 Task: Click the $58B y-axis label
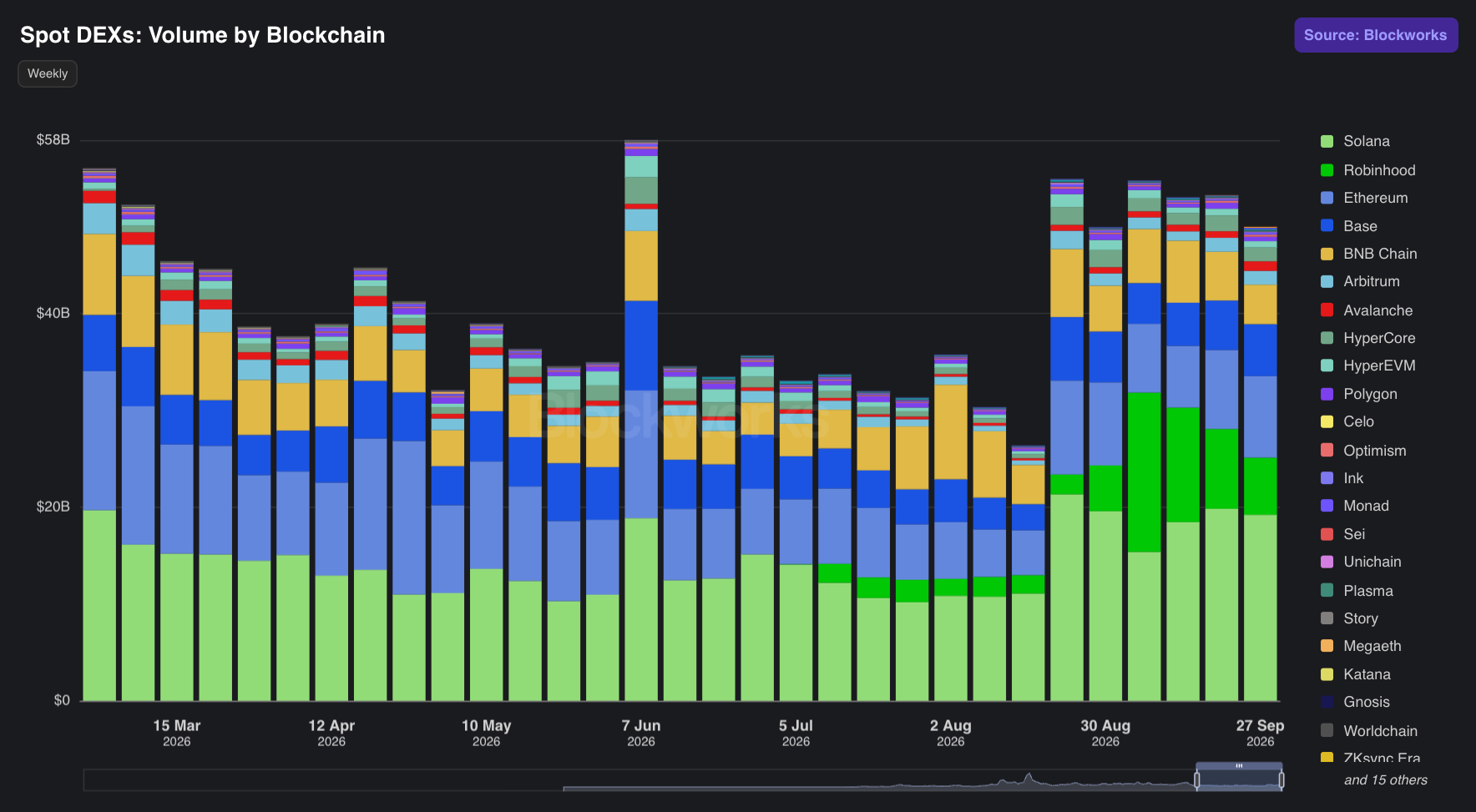click(53, 139)
